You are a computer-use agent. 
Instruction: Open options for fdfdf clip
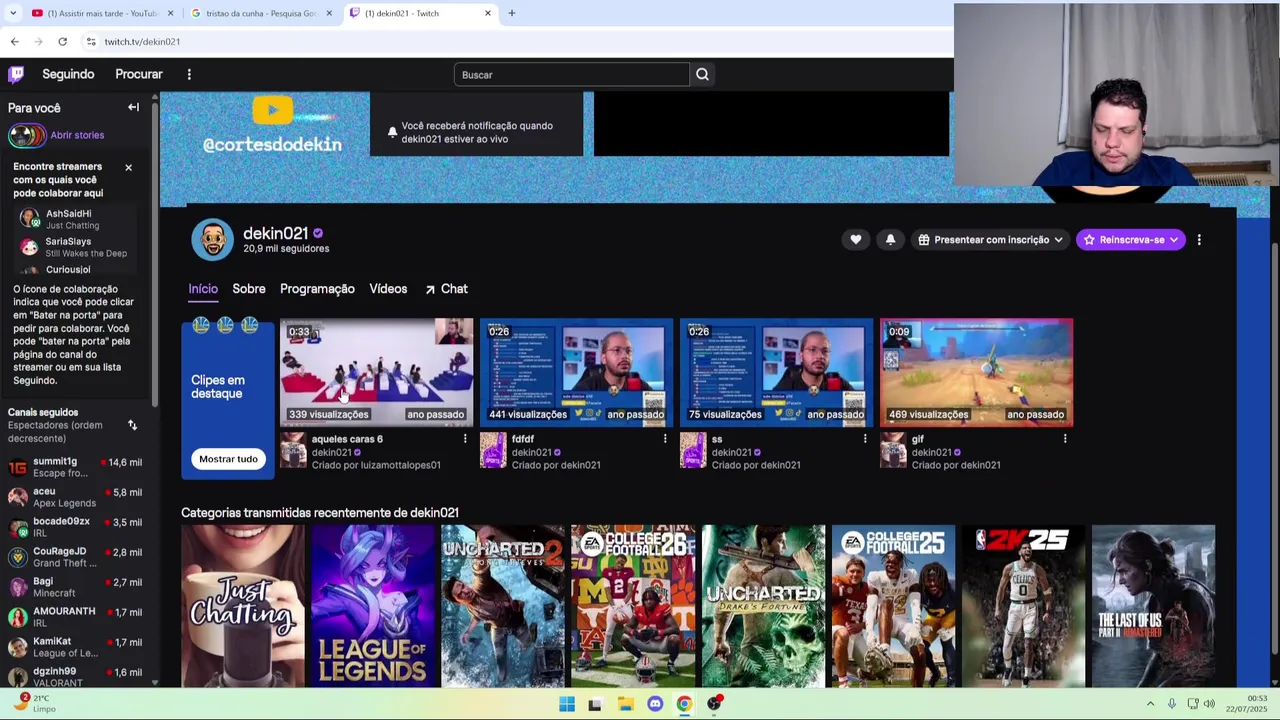pyautogui.click(x=665, y=439)
